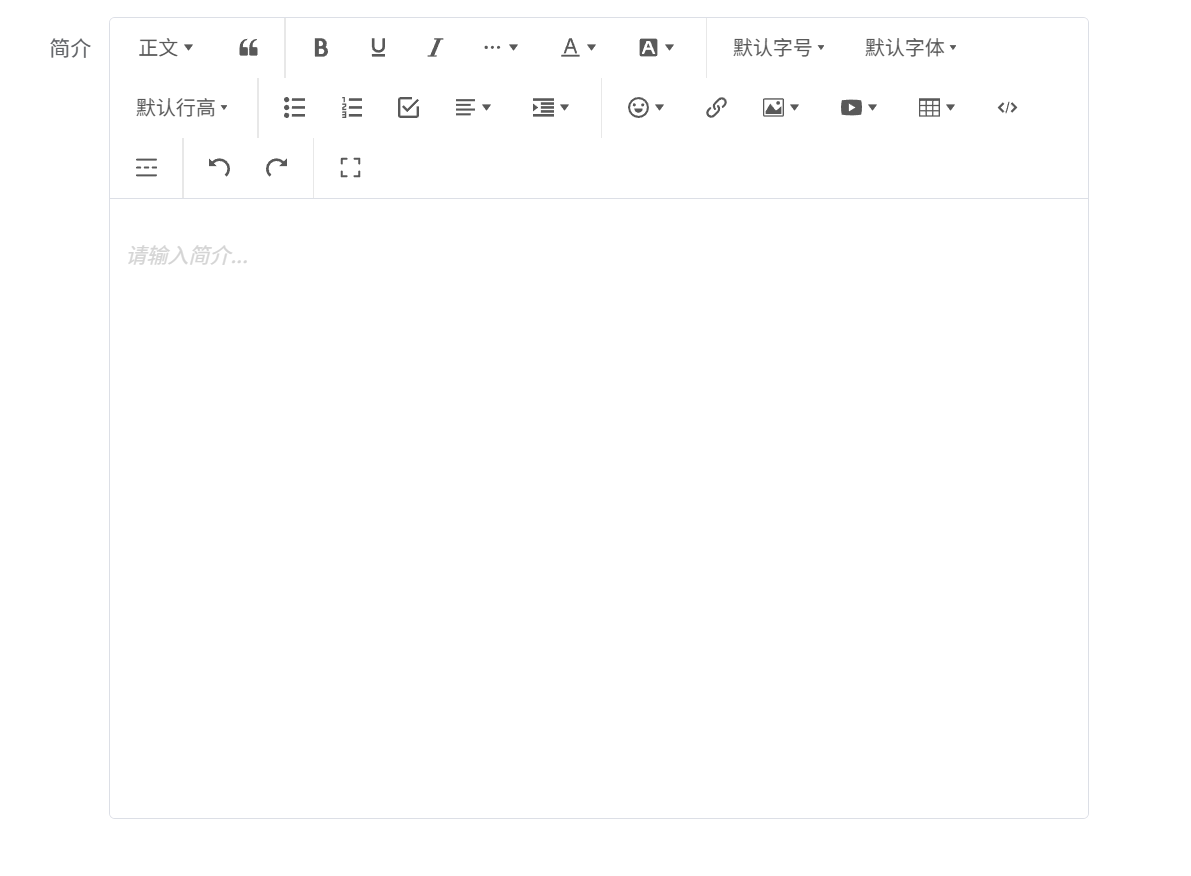The width and height of the screenshot is (1191, 876).
Task: Enter fullscreen editor mode
Action: point(350,168)
